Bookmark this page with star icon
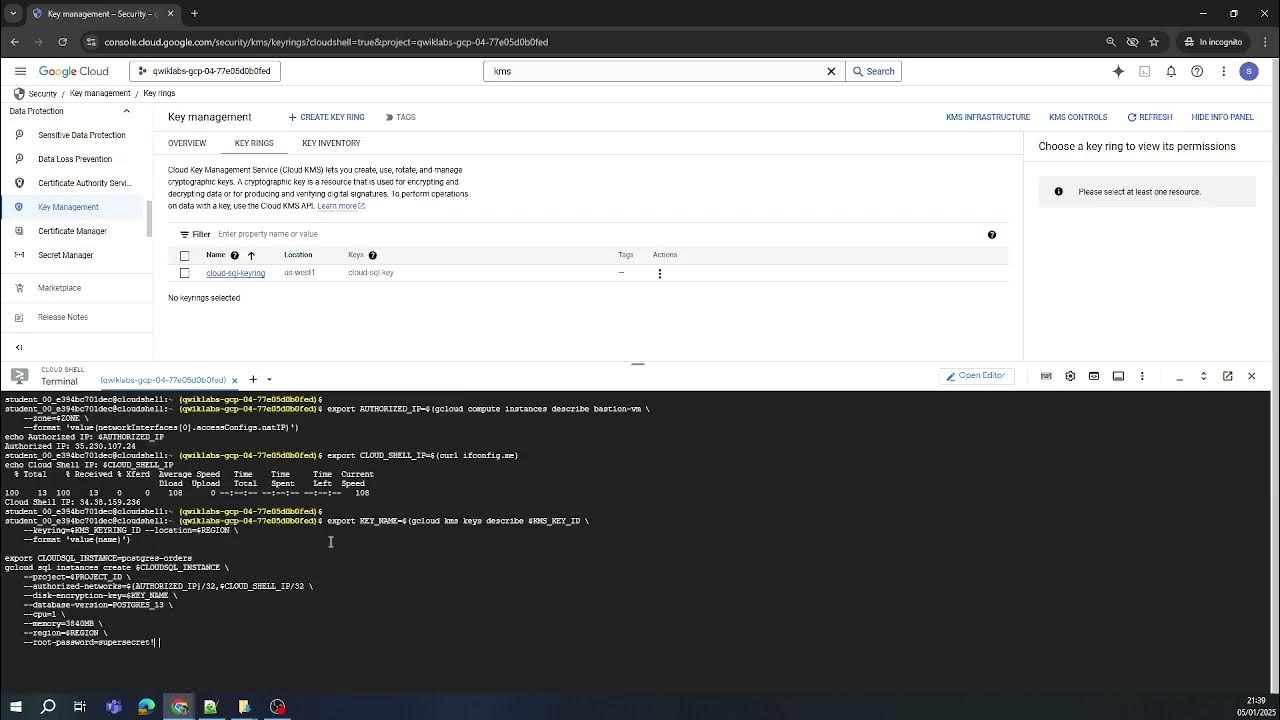 click(x=1154, y=42)
